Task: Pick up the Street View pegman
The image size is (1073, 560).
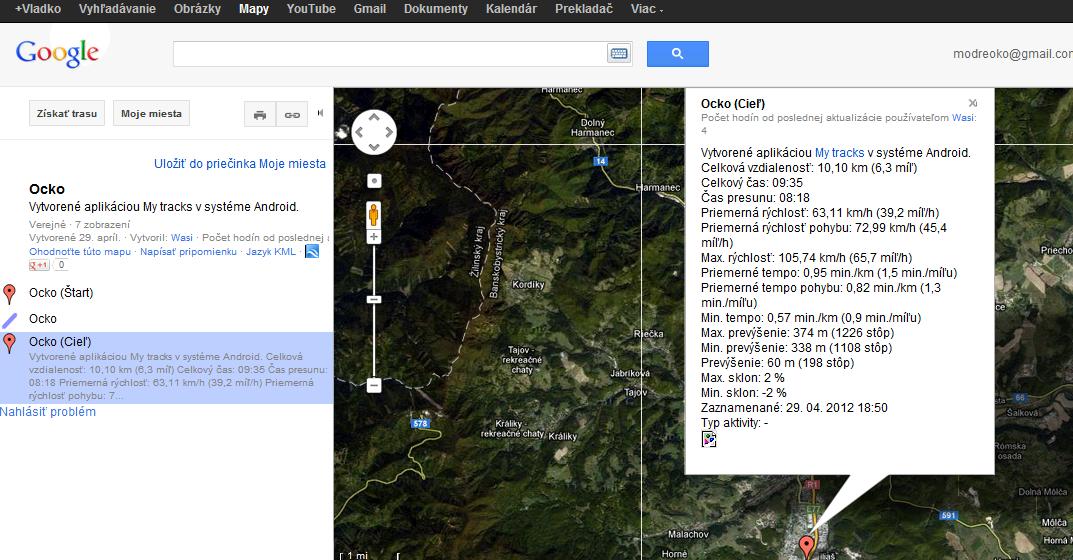Action: click(x=374, y=215)
